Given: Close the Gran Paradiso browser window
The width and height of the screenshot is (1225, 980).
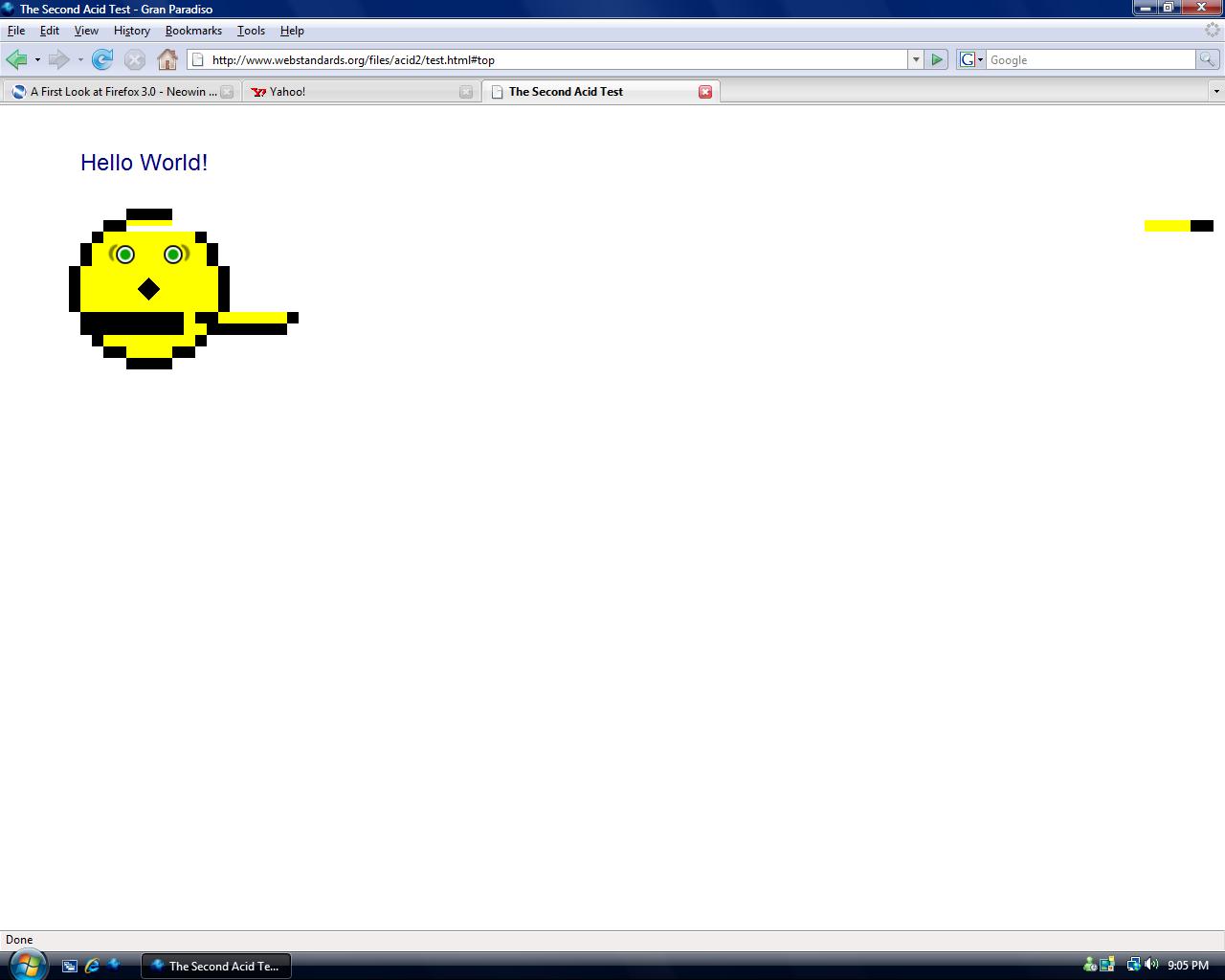Looking at the screenshot, I should click(x=1201, y=8).
